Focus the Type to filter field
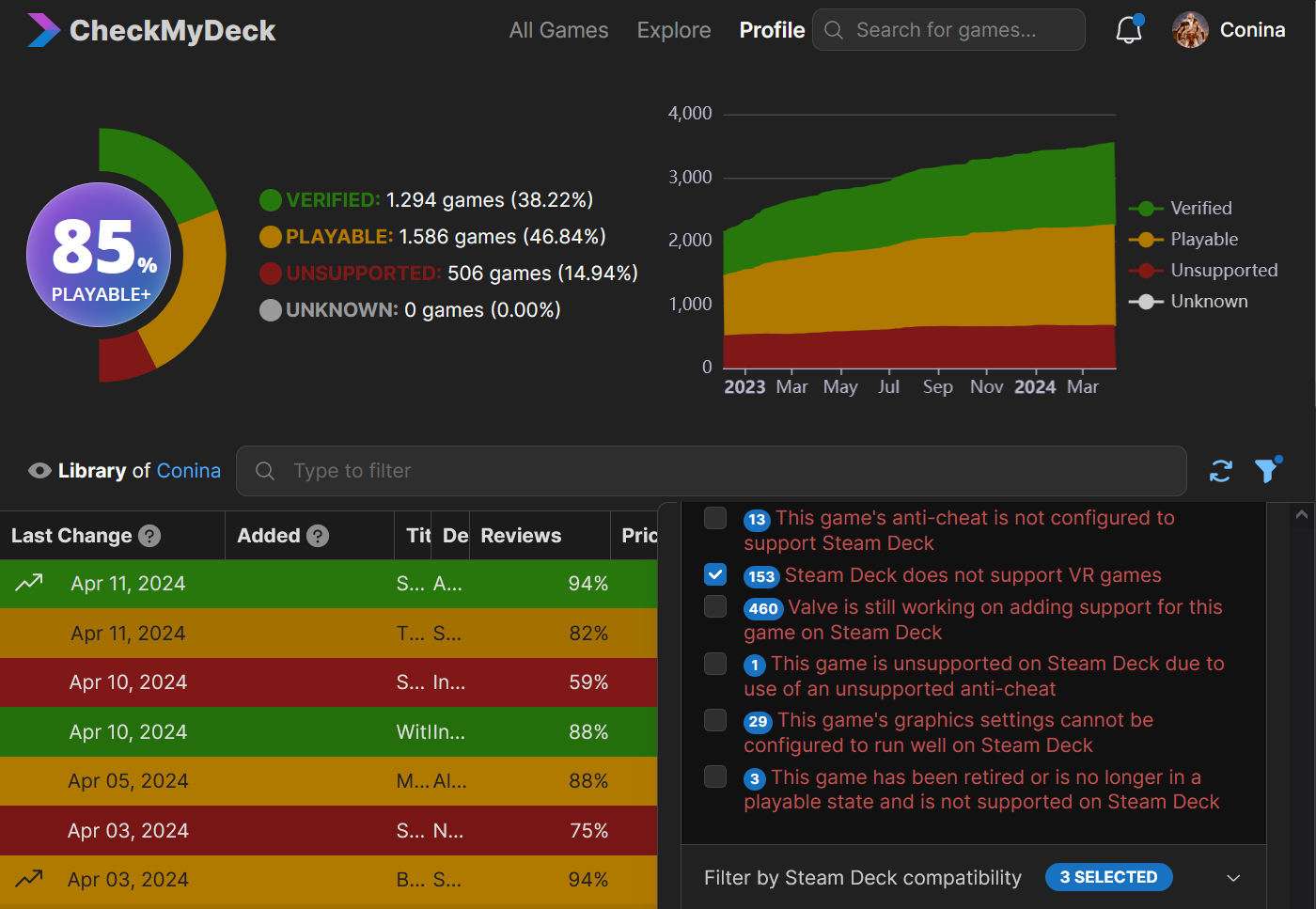 coord(711,471)
